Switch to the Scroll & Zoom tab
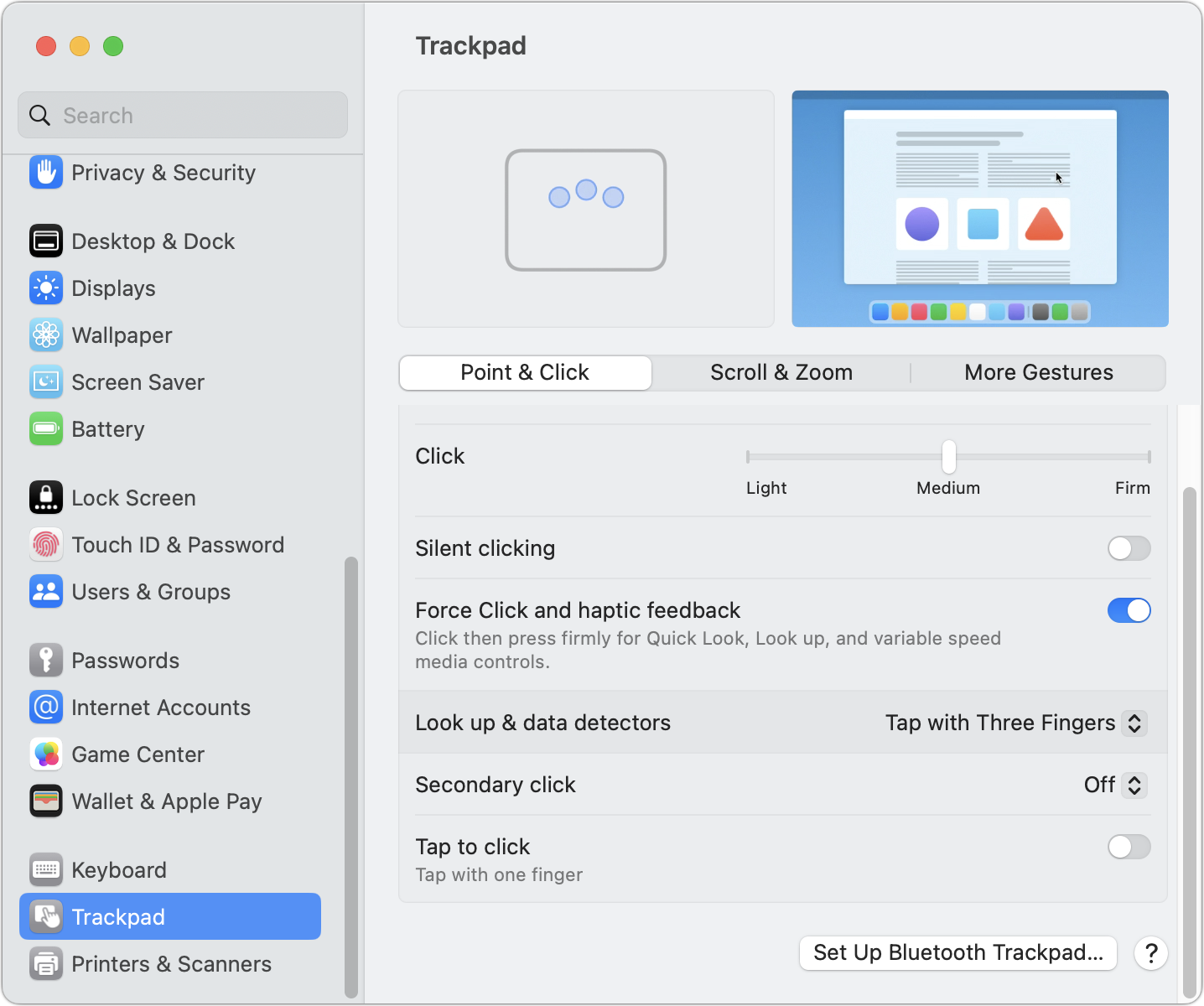Viewport: 1204px width, 1006px height. [781, 372]
